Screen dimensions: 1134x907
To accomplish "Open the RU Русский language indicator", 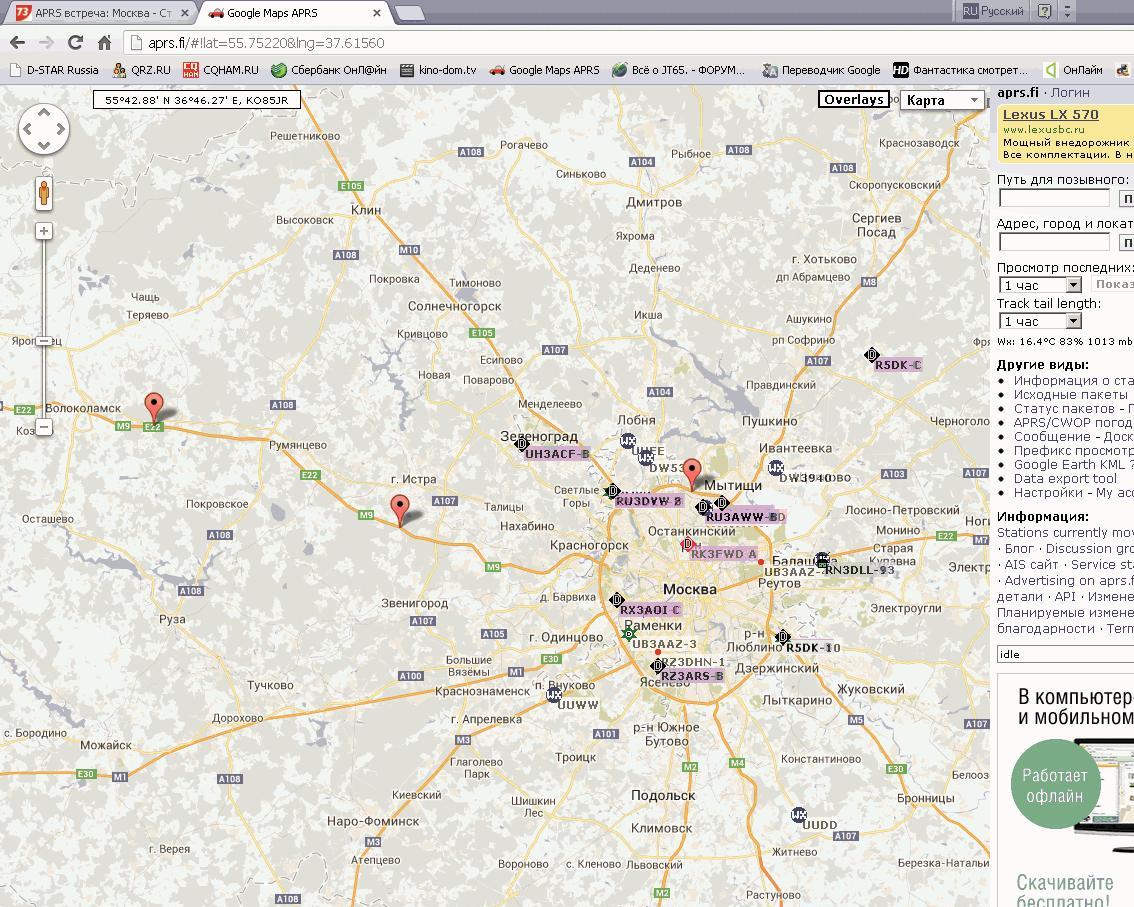I will coord(993,11).
